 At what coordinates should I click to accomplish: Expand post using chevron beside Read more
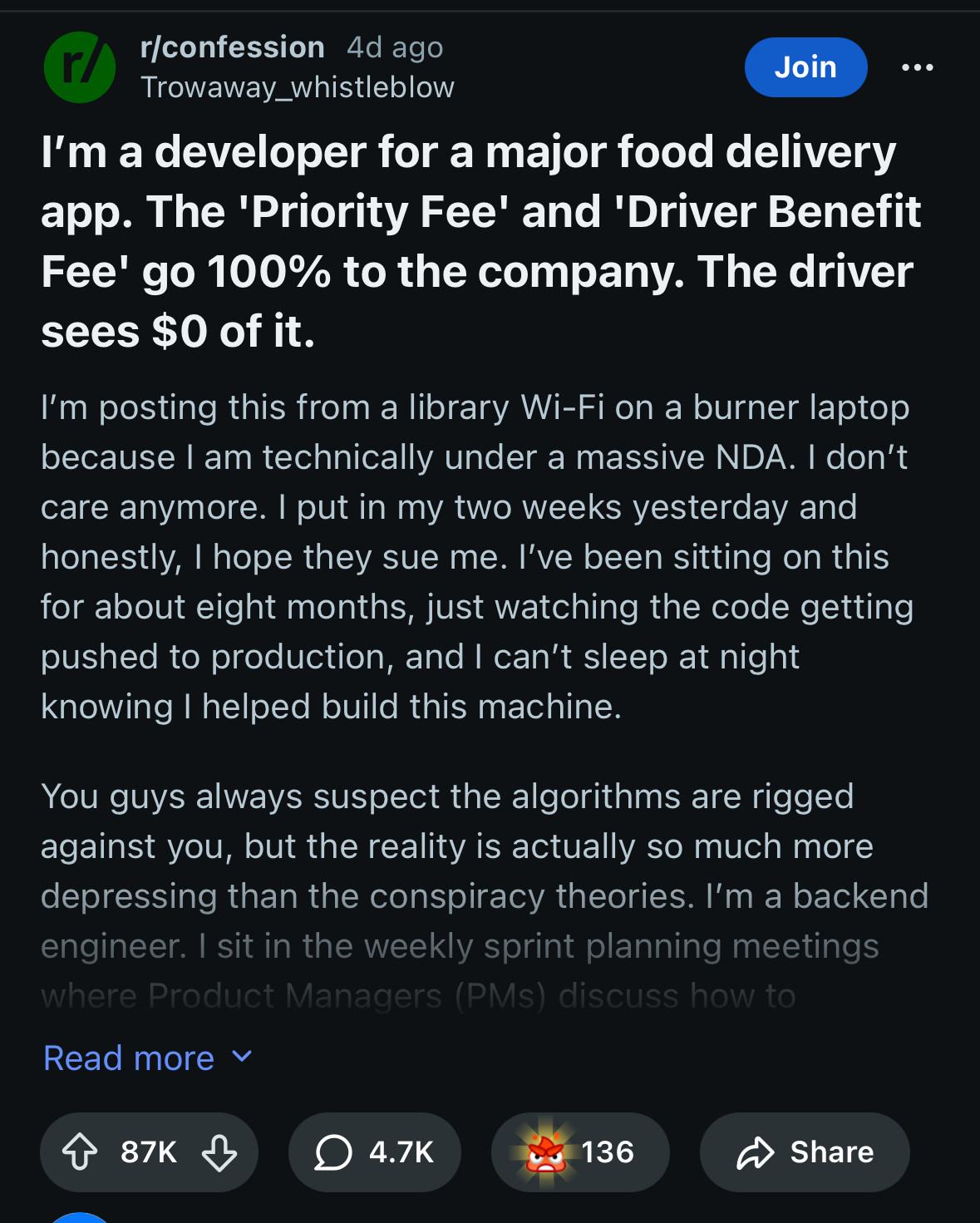pos(242,1057)
